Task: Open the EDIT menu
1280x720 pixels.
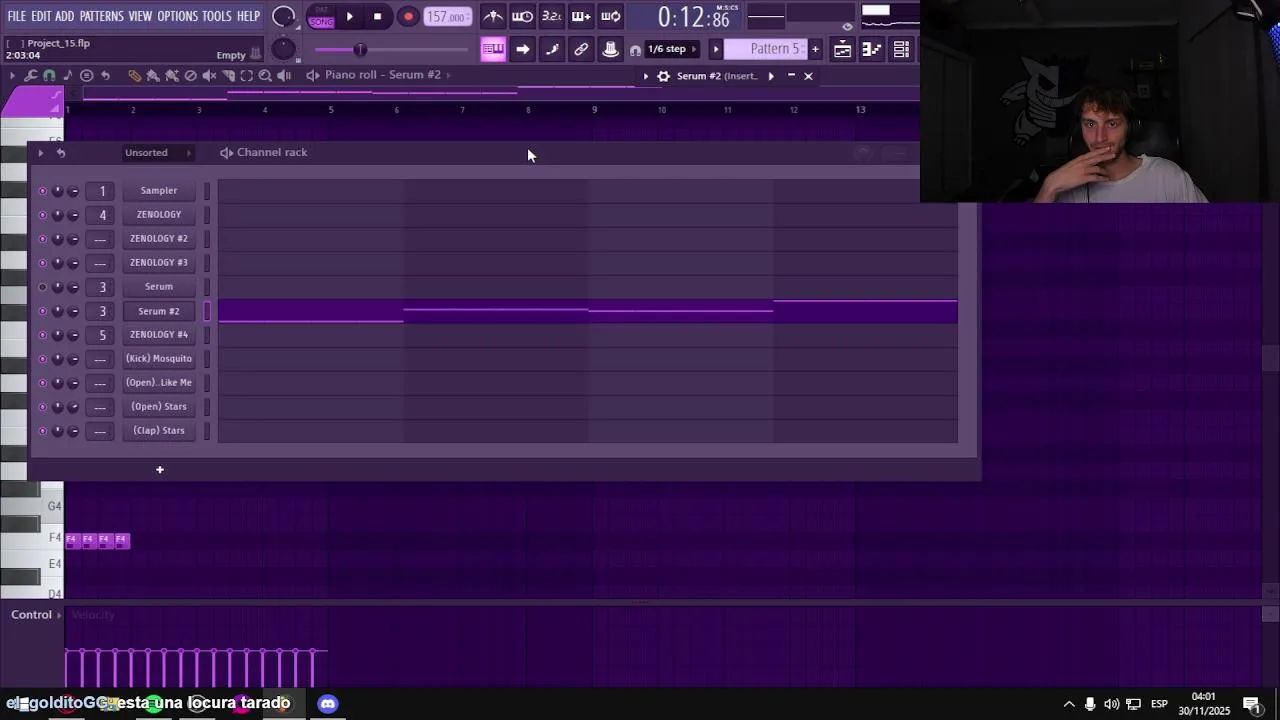Action: click(x=41, y=16)
